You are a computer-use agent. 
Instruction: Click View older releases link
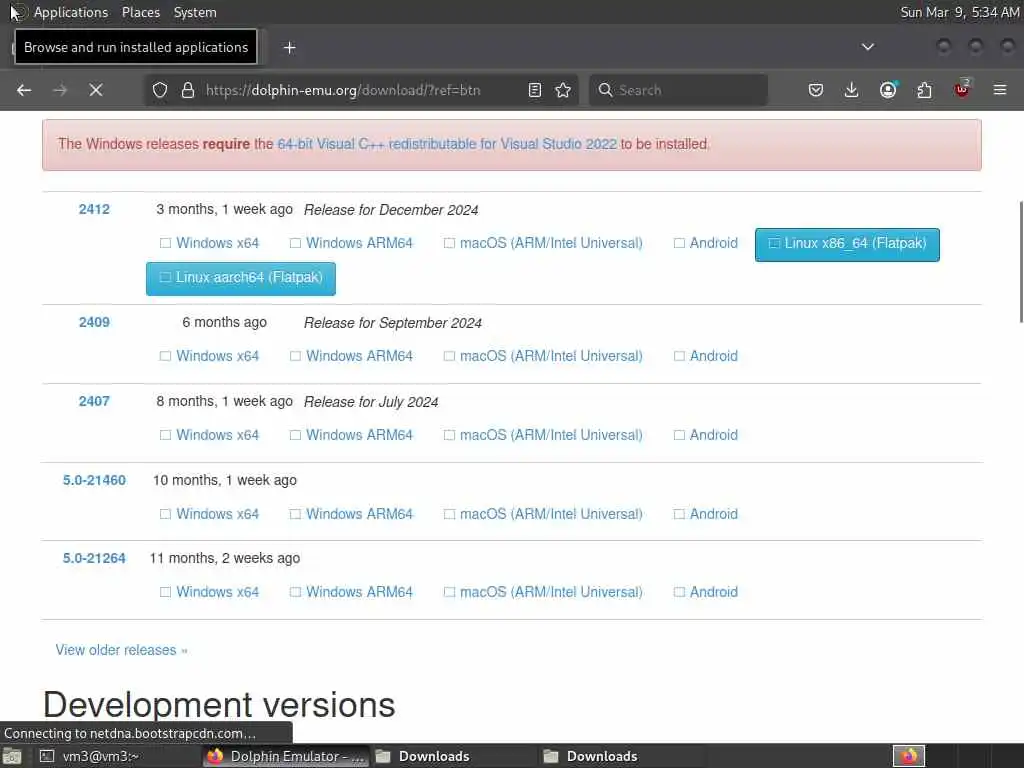[x=121, y=650]
